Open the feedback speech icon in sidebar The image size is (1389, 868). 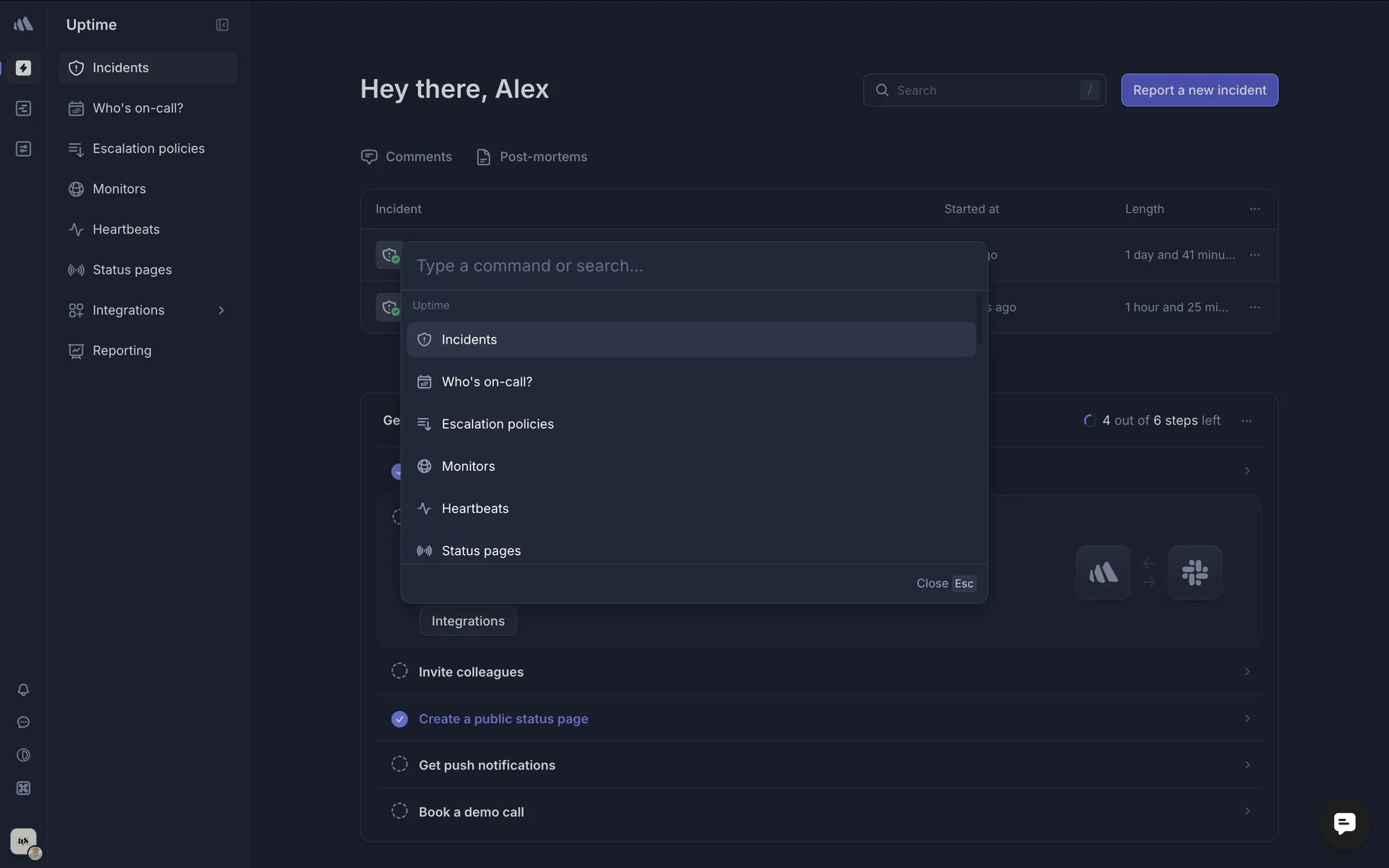pos(23,722)
